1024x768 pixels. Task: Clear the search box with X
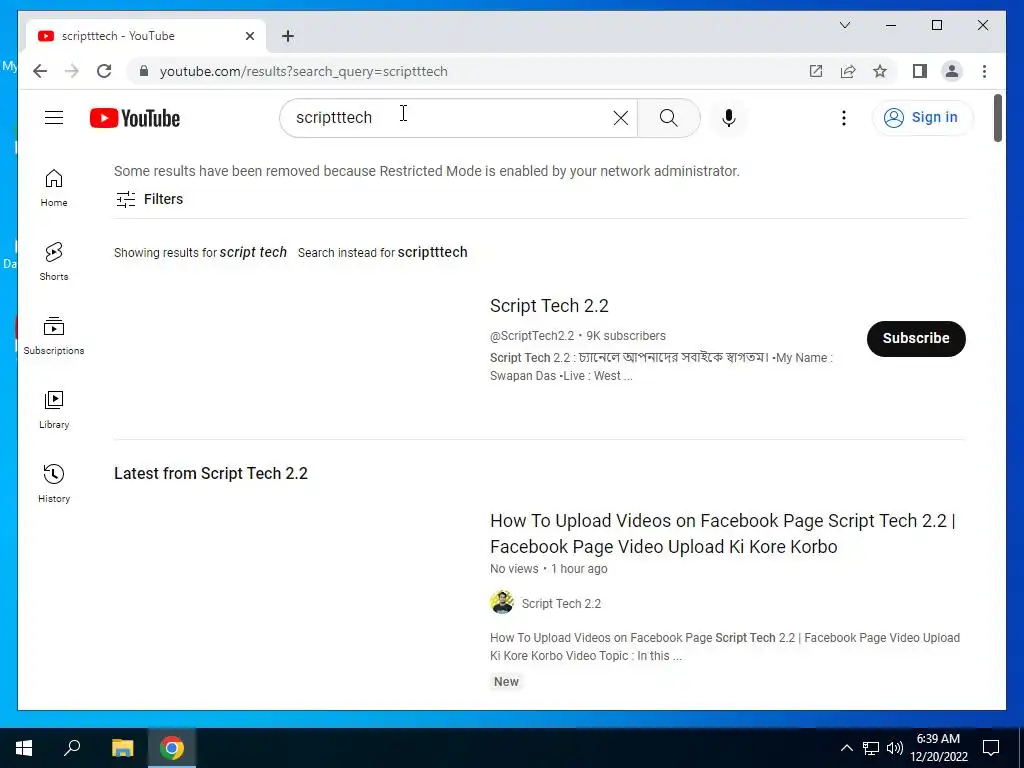coord(620,118)
